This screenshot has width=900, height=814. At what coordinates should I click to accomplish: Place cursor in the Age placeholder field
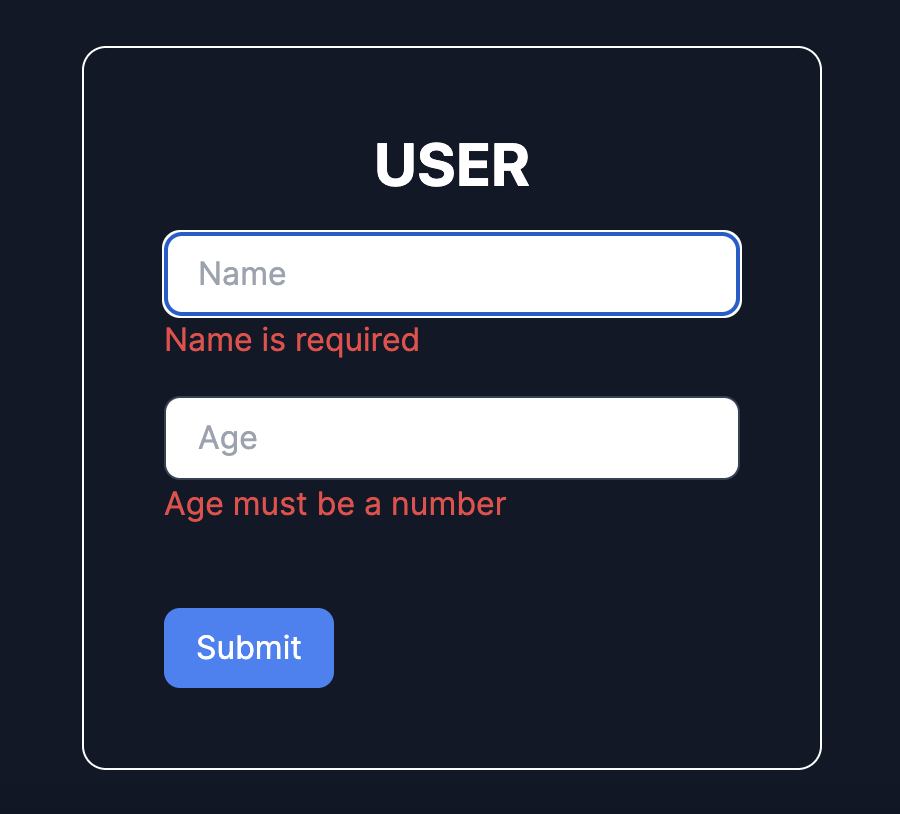point(451,438)
